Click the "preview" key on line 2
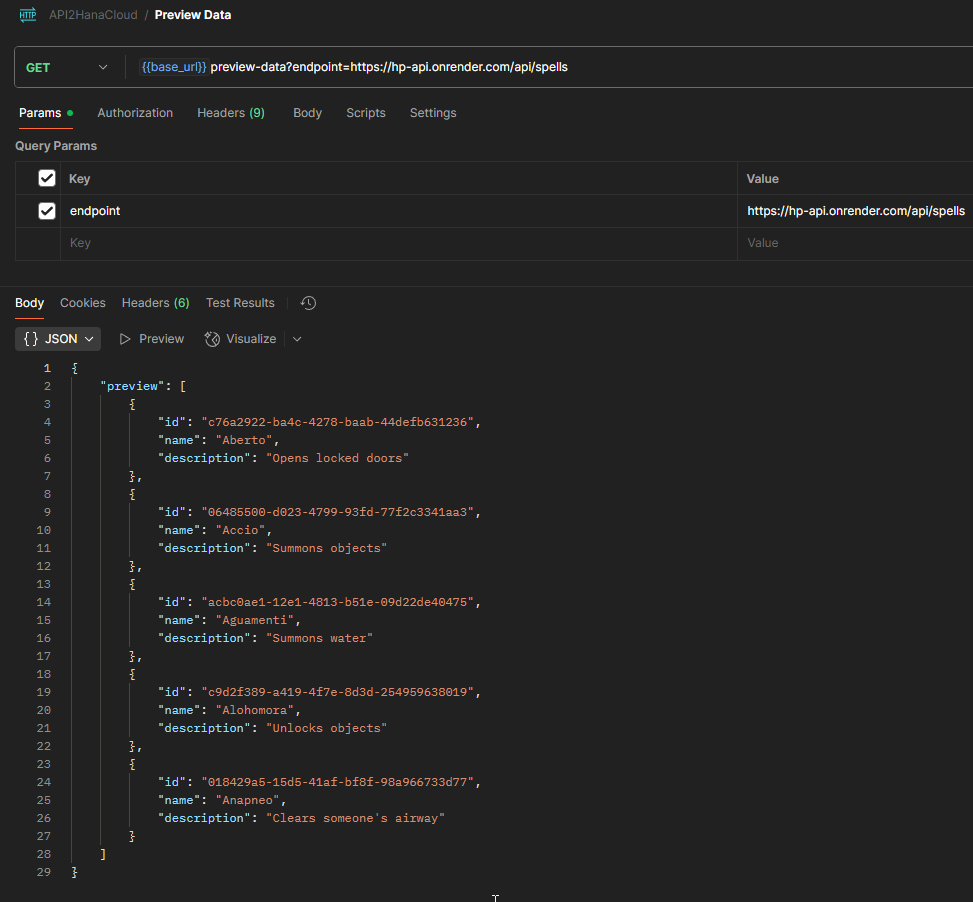 (132, 386)
